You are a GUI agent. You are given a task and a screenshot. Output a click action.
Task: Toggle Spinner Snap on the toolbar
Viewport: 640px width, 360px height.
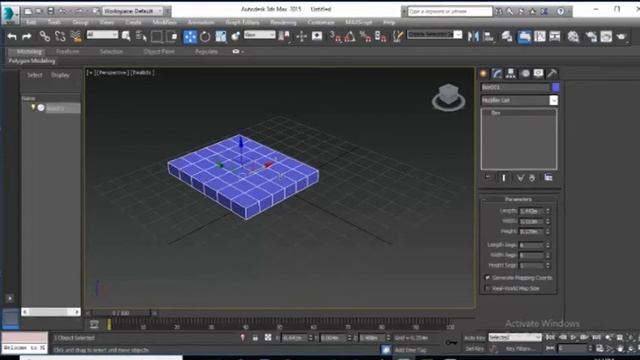pos(380,37)
